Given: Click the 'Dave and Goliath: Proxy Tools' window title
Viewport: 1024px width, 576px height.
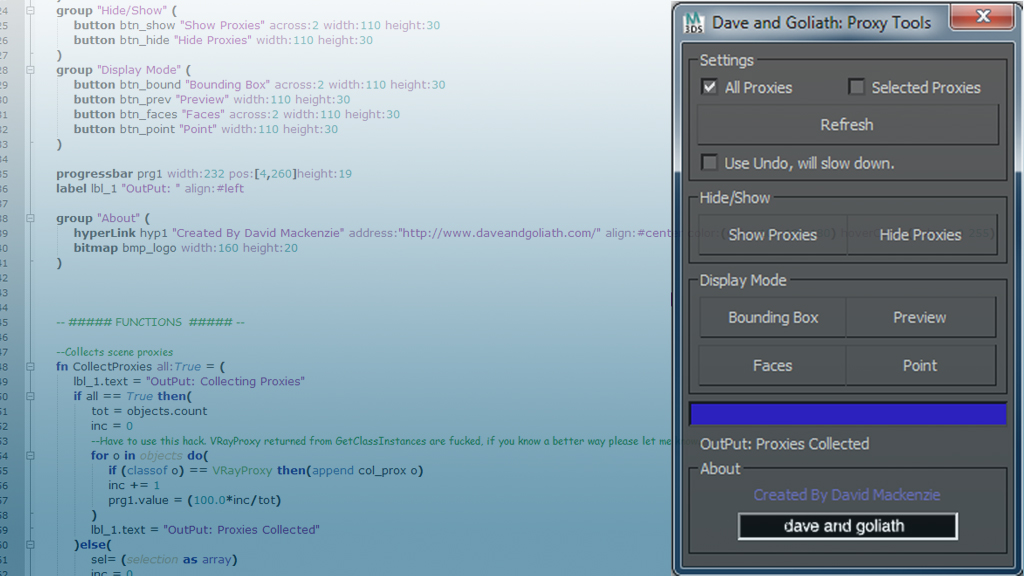Looking at the screenshot, I should (x=822, y=23).
